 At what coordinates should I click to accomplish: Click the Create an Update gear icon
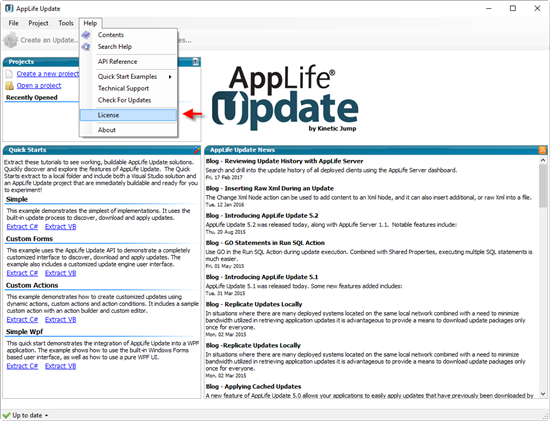(x=10, y=40)
